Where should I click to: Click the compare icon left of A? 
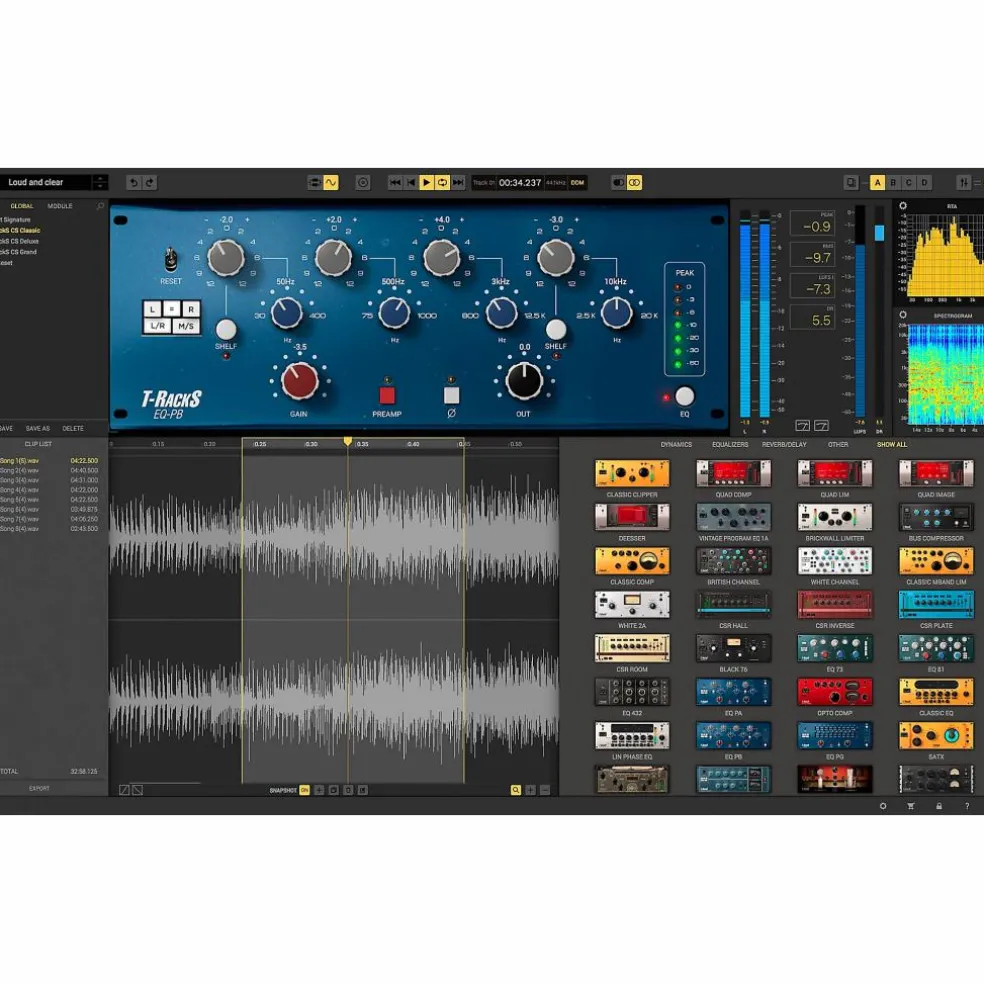(x=851, y=183)
